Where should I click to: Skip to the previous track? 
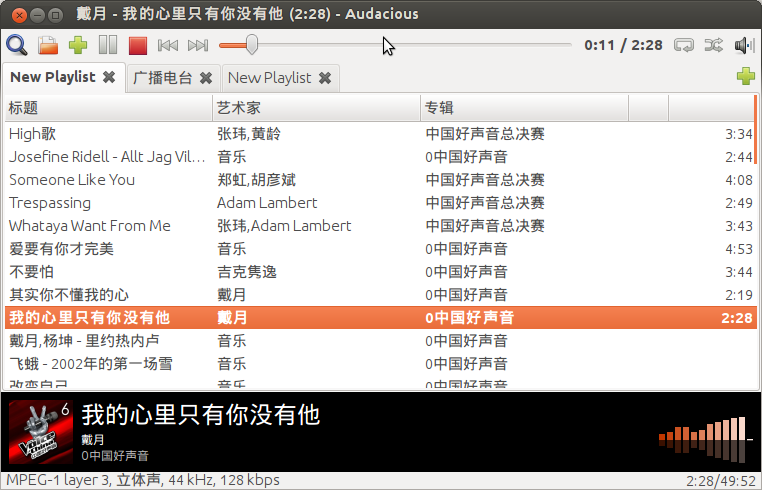coord(168,45)
